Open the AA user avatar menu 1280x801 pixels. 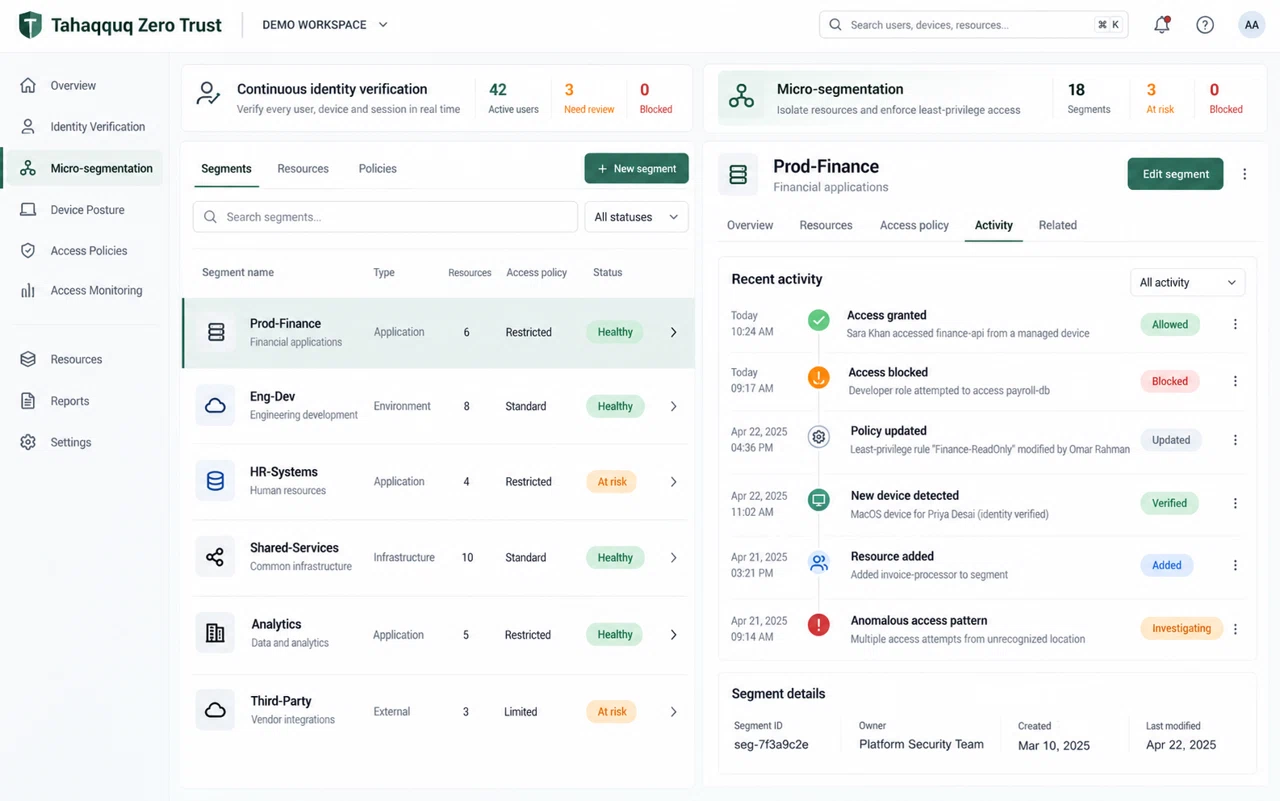(x=1251, y=25)
